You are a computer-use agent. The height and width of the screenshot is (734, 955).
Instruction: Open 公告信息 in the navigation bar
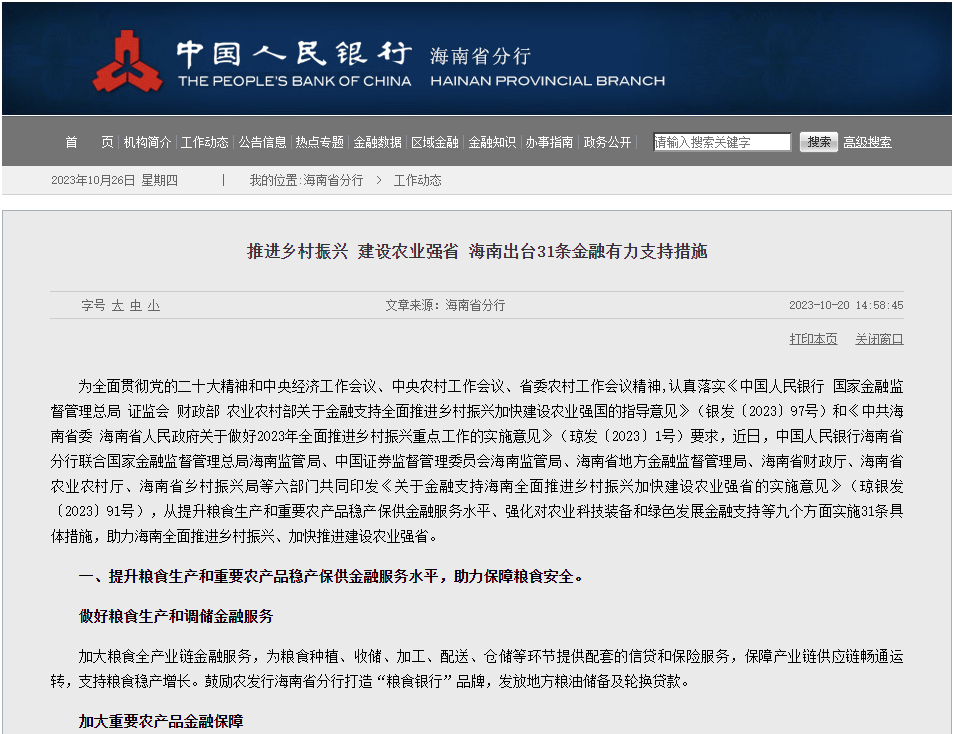pos(262,142)
